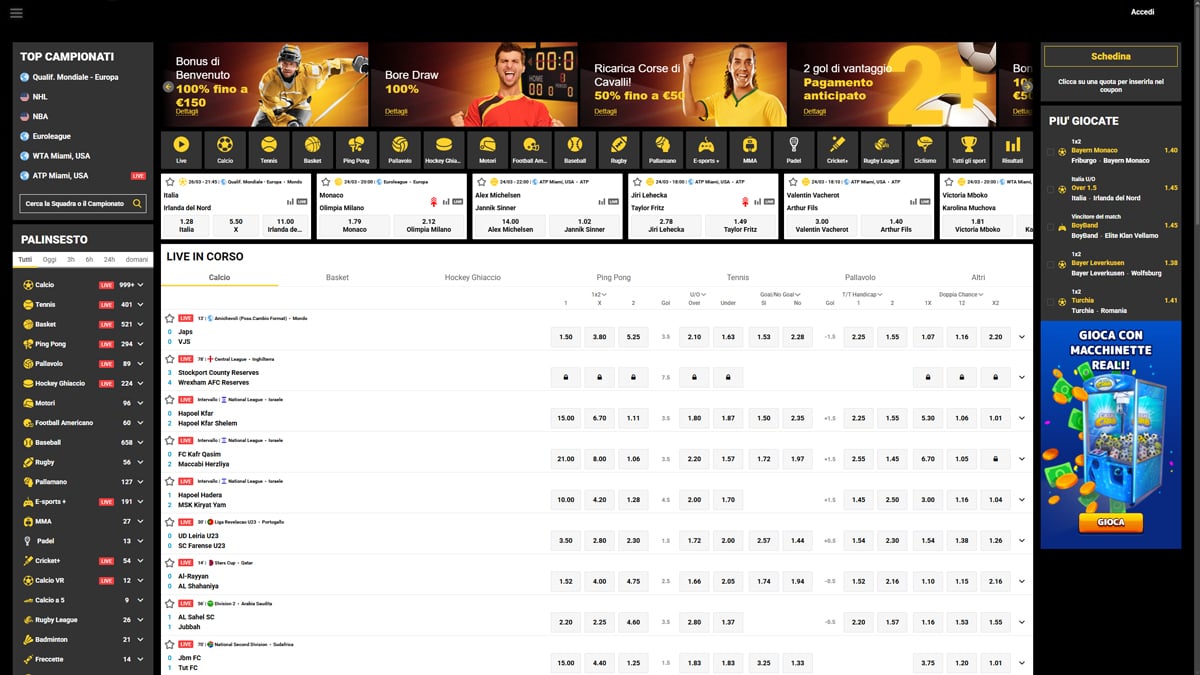Image resolution: width=1200 pixels, height=675 pixels.
Task: Select the BoyBand 1.45 checkbox
Action: 1050,228
